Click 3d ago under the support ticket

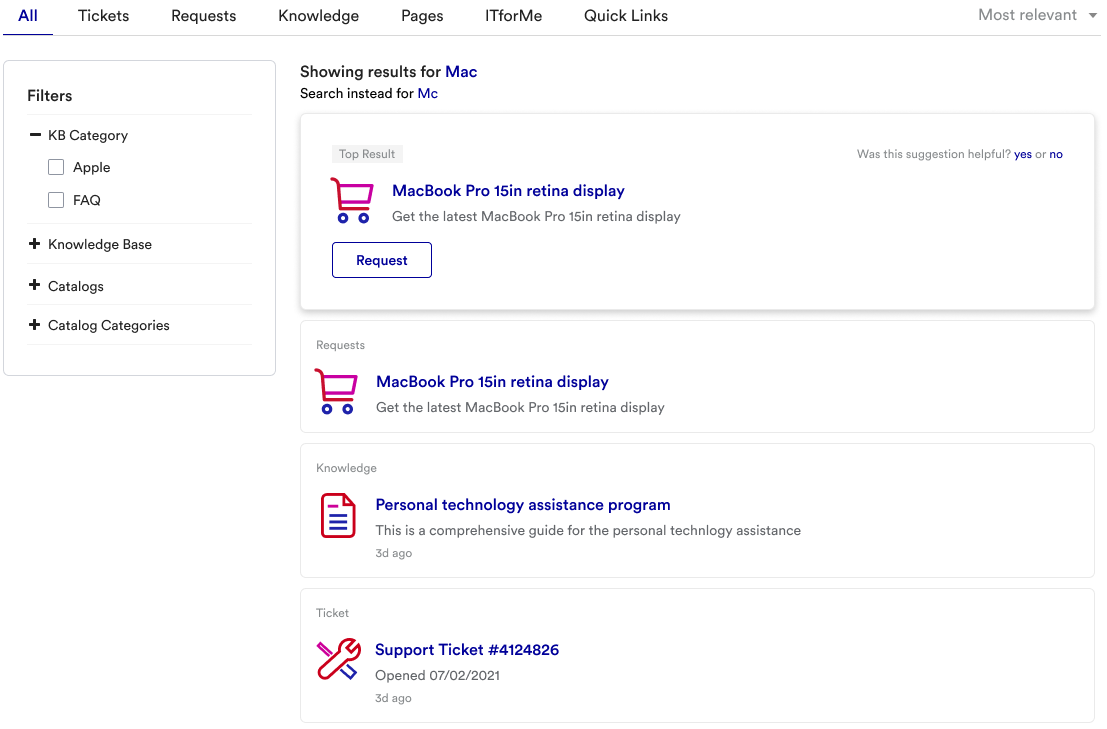pos(393,698)
